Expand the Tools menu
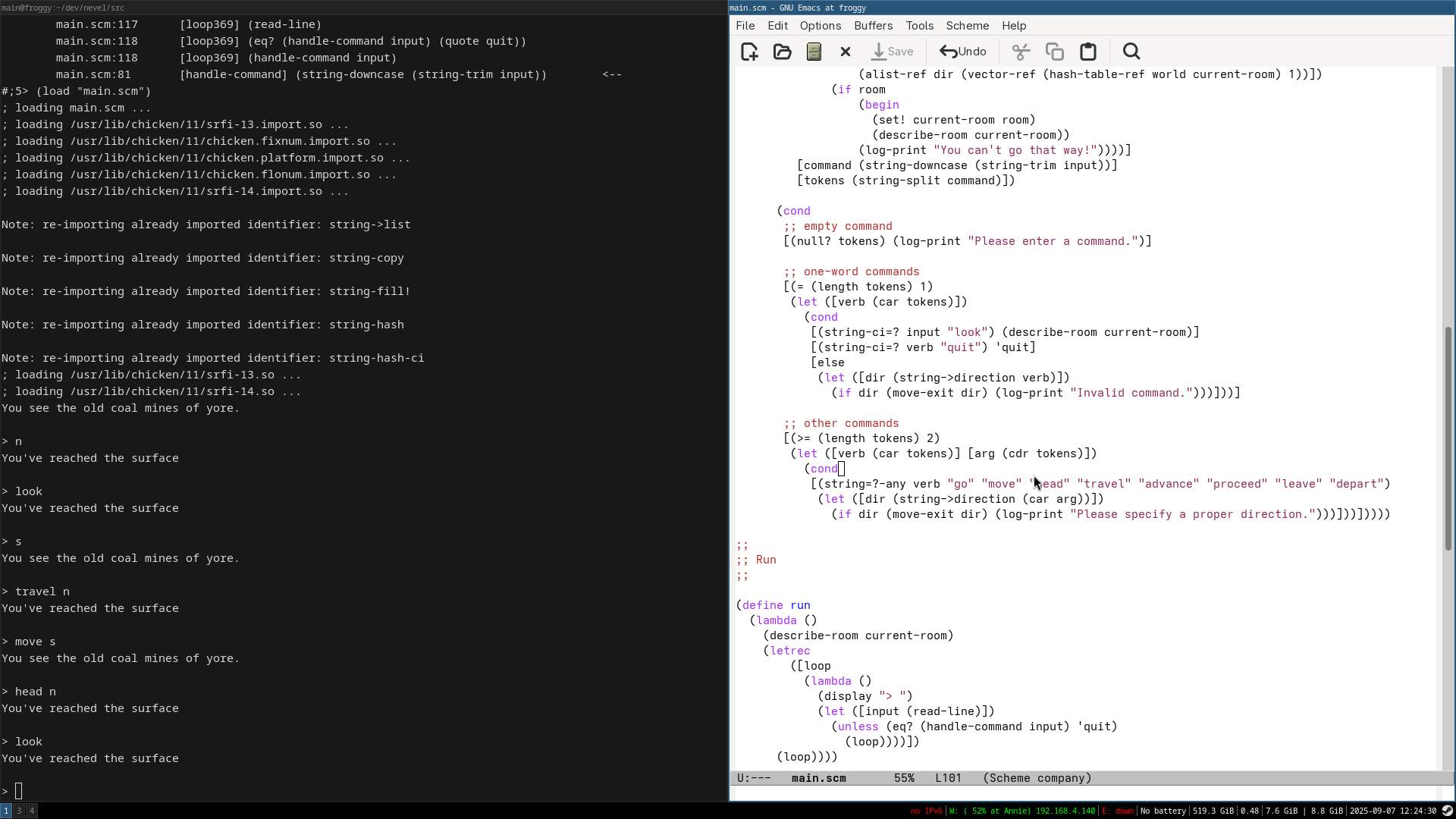This screenshot has height=819, width=1456. 919,26
